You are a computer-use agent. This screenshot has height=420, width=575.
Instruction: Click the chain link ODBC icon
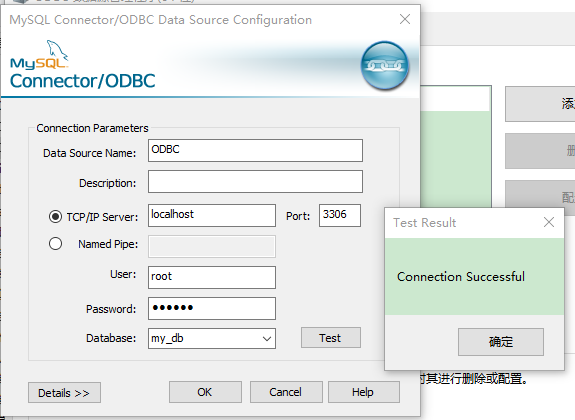pyautogui.click(x=385, y=66)
